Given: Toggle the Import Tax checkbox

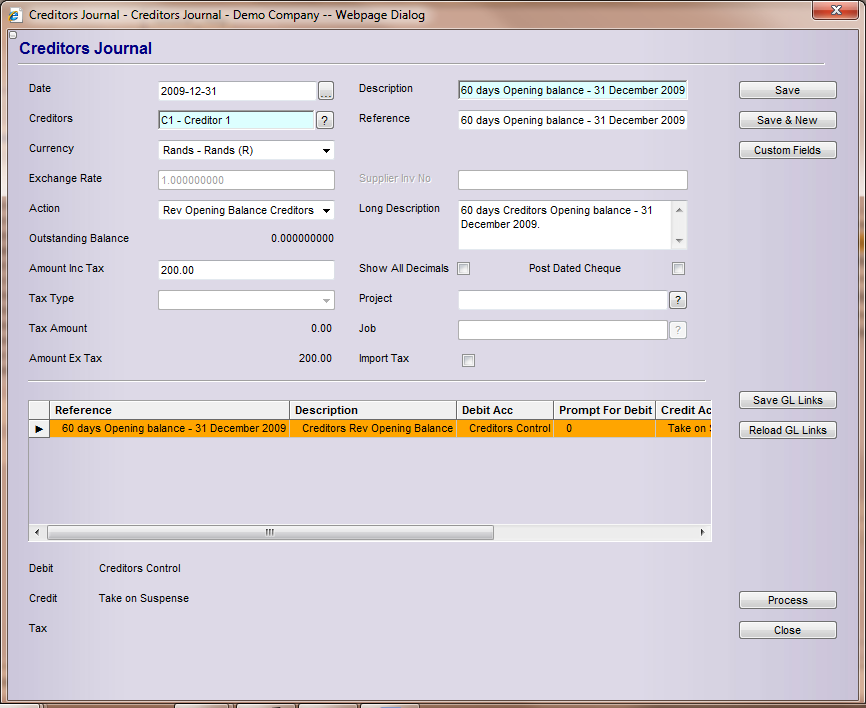Looking at the screenshot, I should point(468,361).
